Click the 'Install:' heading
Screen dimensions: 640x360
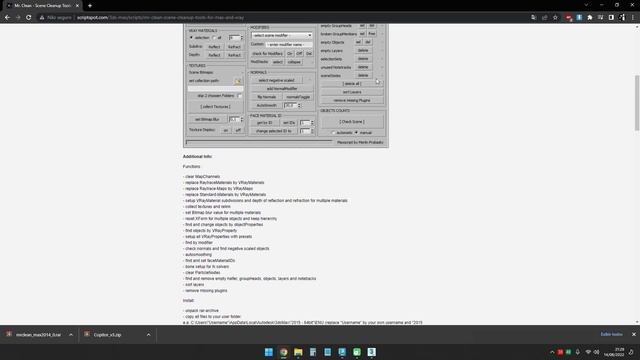pos(189,300)
